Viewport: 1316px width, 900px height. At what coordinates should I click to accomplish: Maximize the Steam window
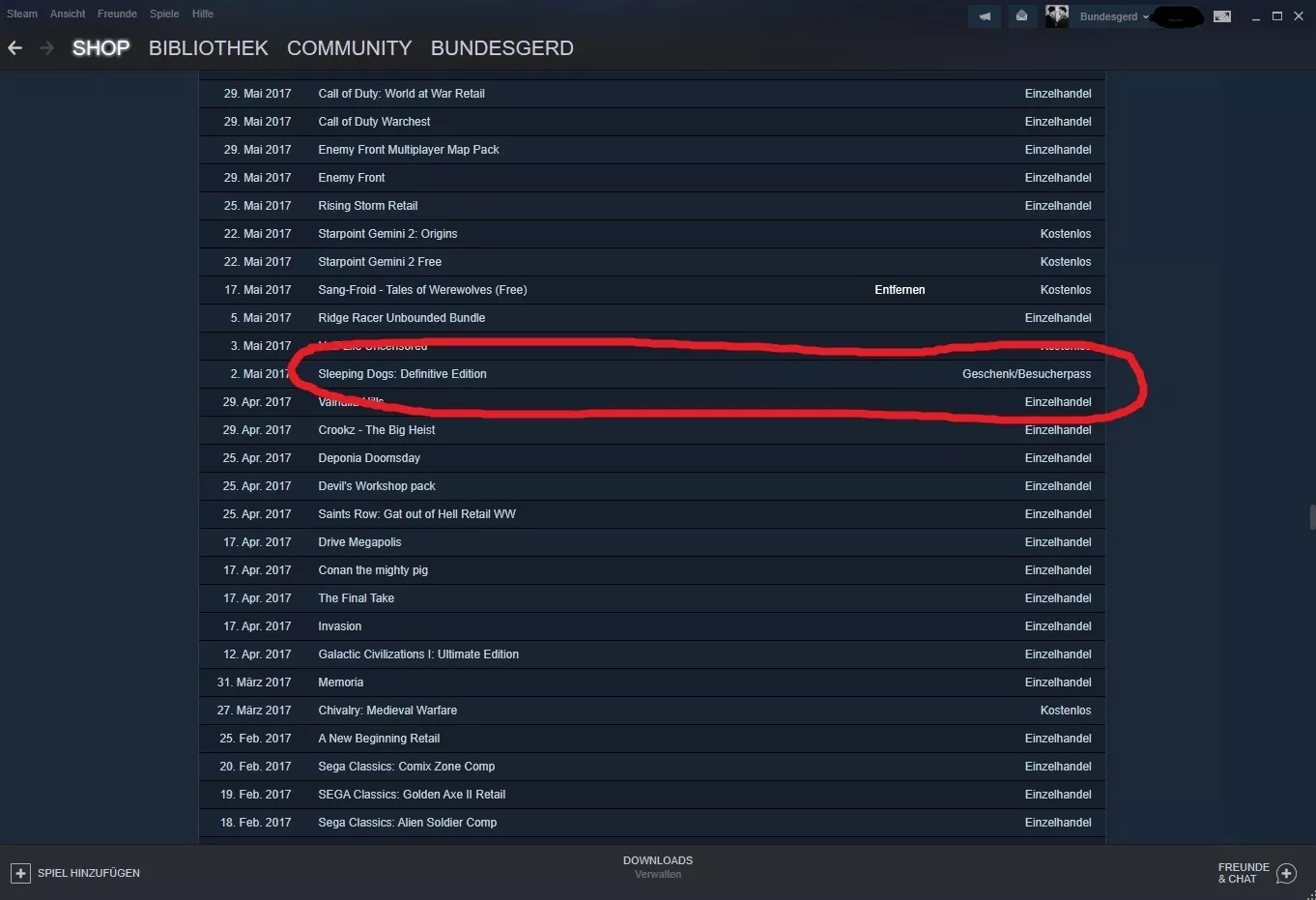click(1277, 16)
